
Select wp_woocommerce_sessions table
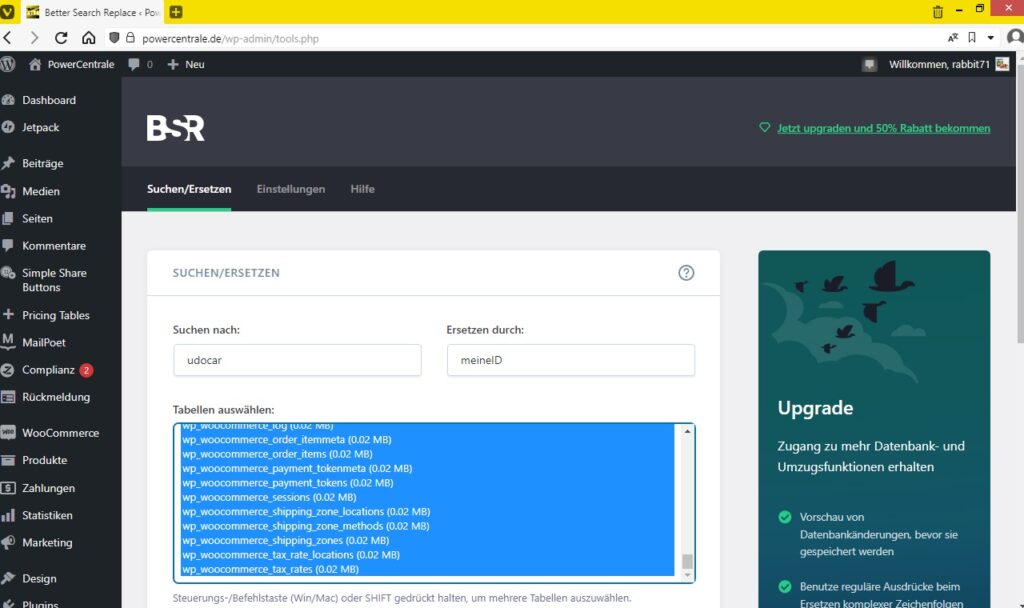pyautogui.click(x=428, y=497)
